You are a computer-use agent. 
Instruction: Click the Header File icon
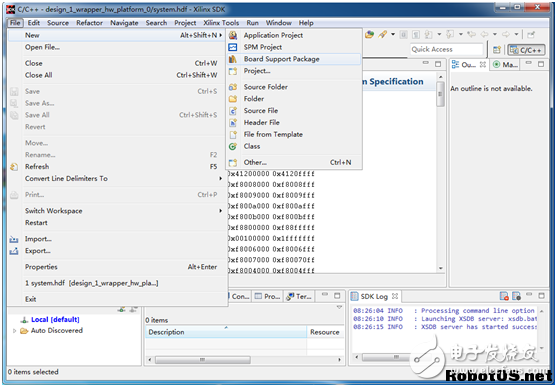click(233, 123)
